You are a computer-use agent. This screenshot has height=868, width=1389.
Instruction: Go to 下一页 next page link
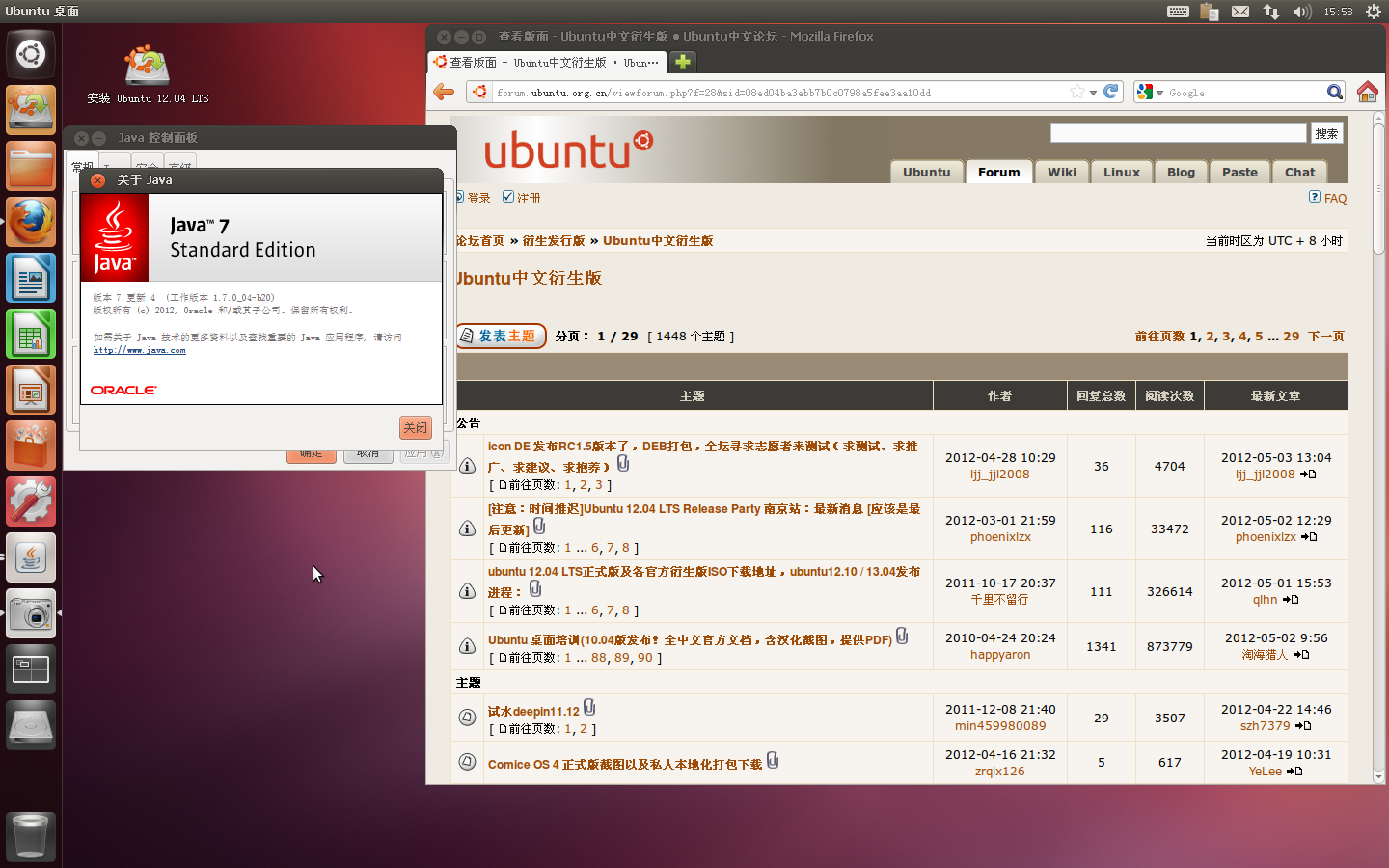(1326, 336)
